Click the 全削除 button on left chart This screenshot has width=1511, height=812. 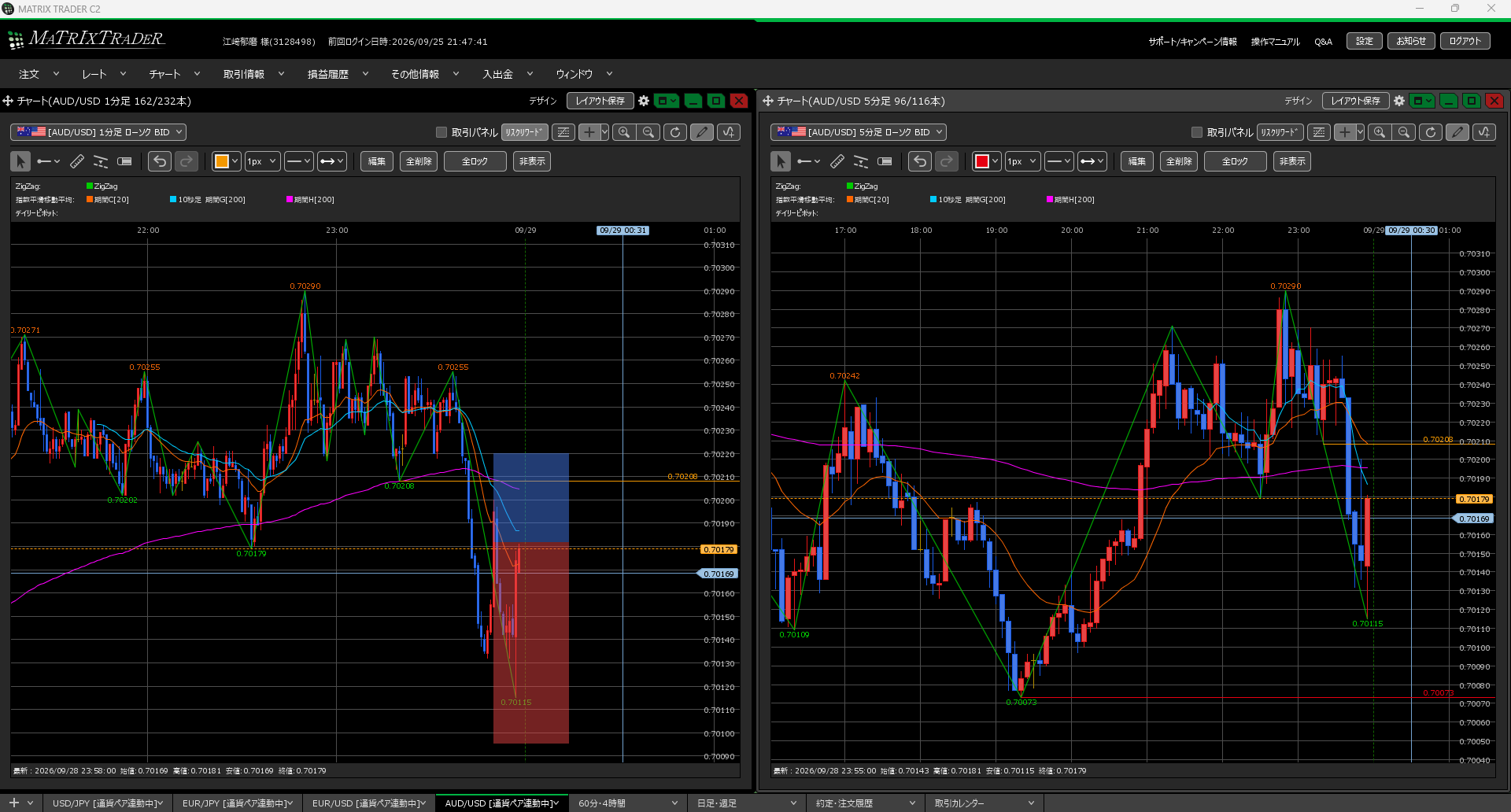pos(419,161)
